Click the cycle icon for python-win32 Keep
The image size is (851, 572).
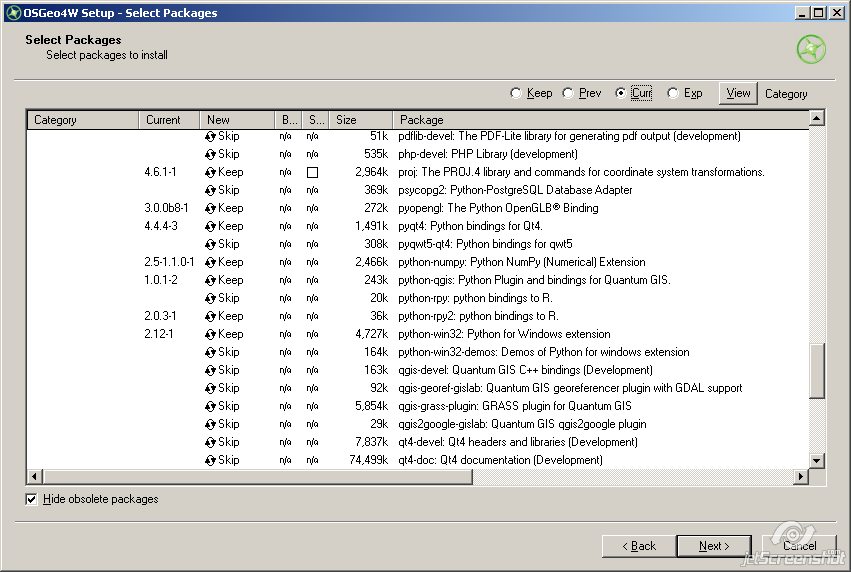(211, 334)
